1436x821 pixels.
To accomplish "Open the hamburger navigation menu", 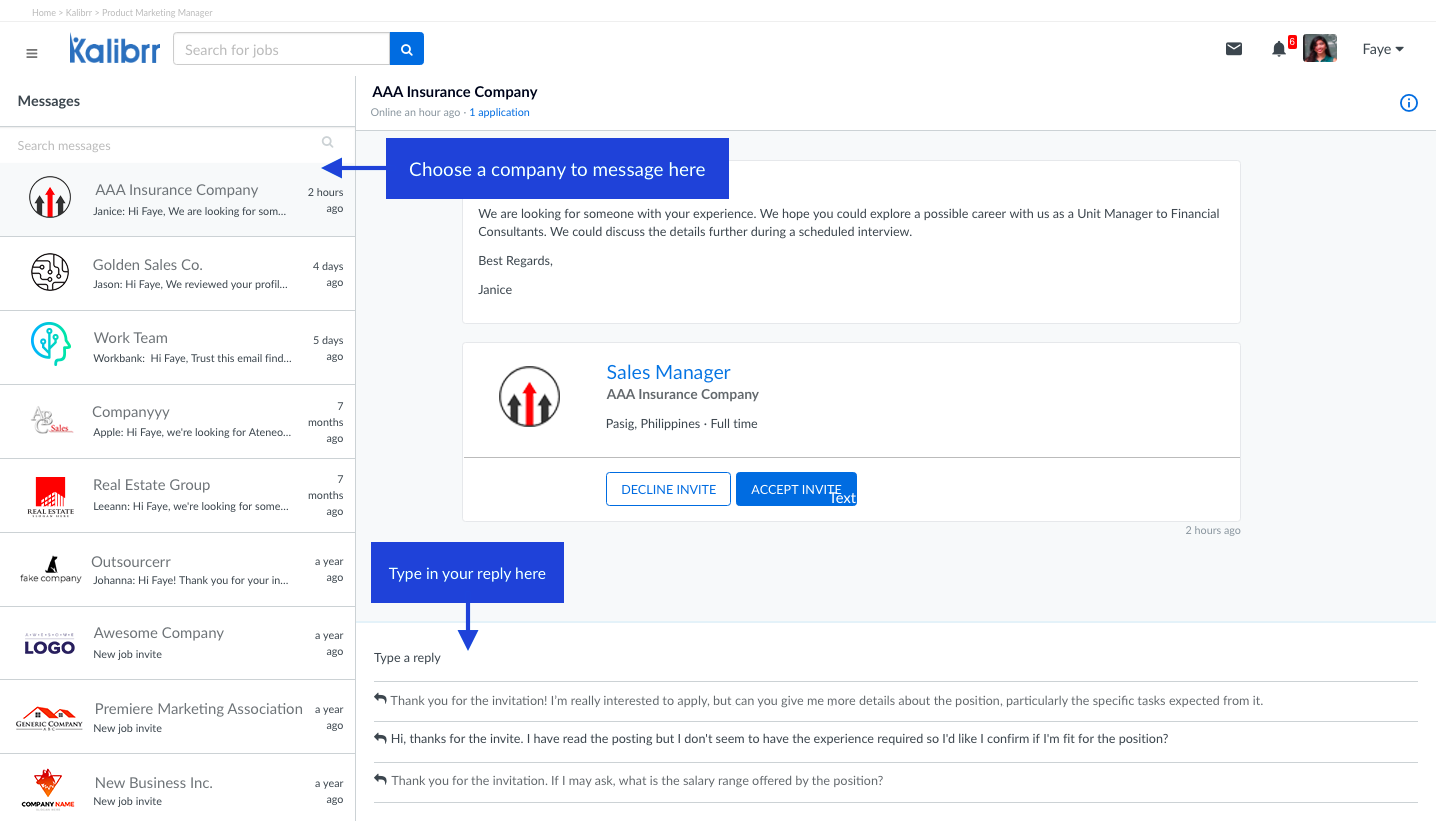I will (32, 53).
